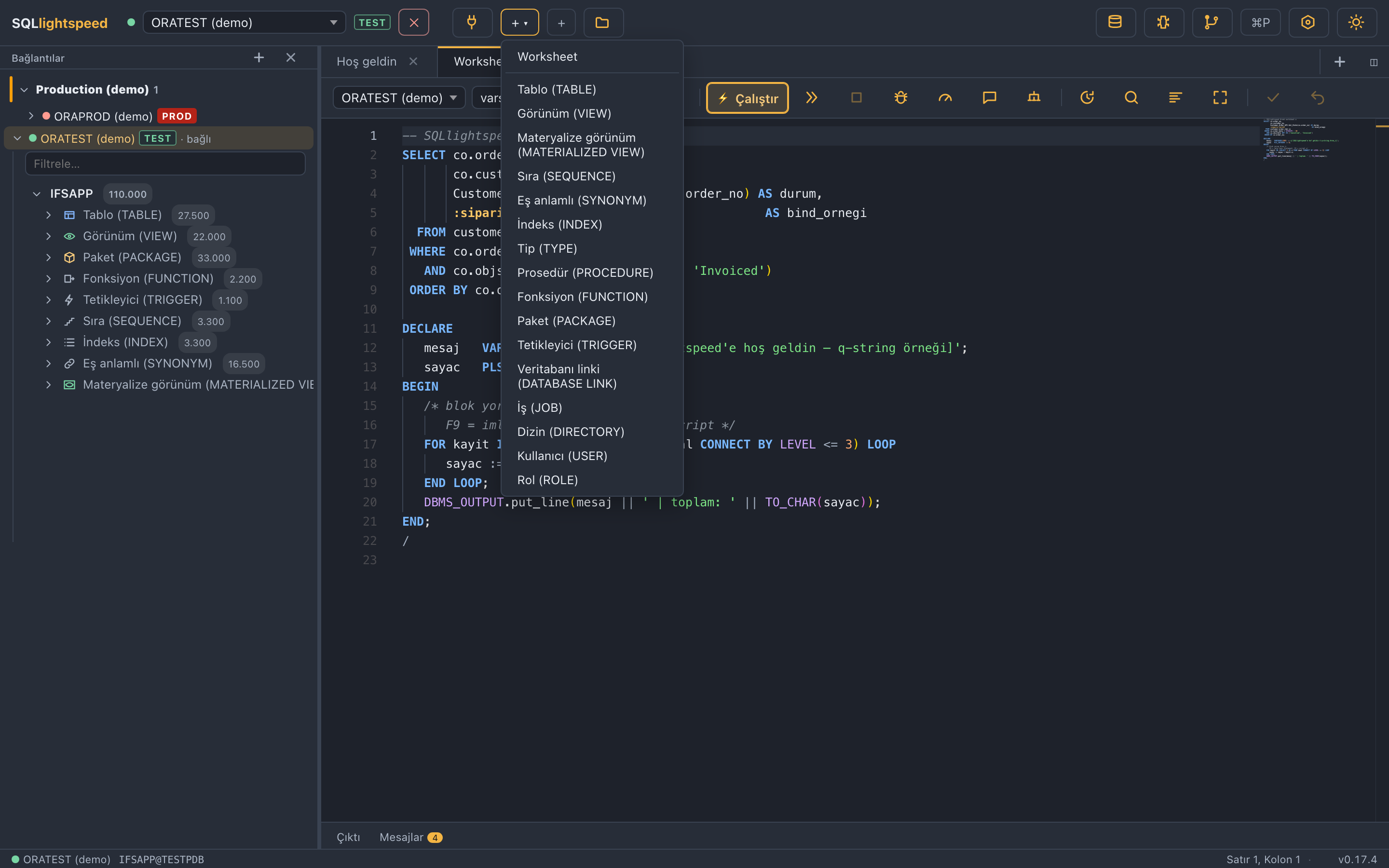Open the hexagon settings icon

[1308, 22]
